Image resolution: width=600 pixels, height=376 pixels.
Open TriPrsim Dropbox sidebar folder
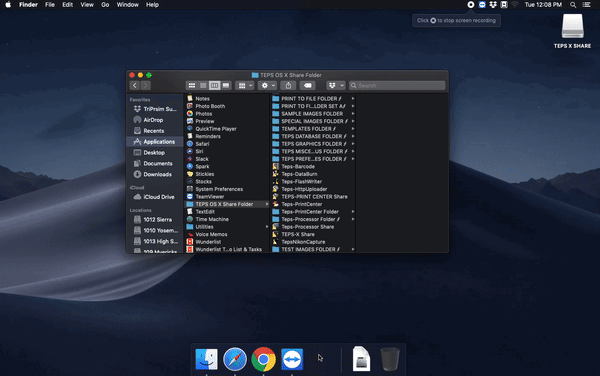click(x=155, y=109)
